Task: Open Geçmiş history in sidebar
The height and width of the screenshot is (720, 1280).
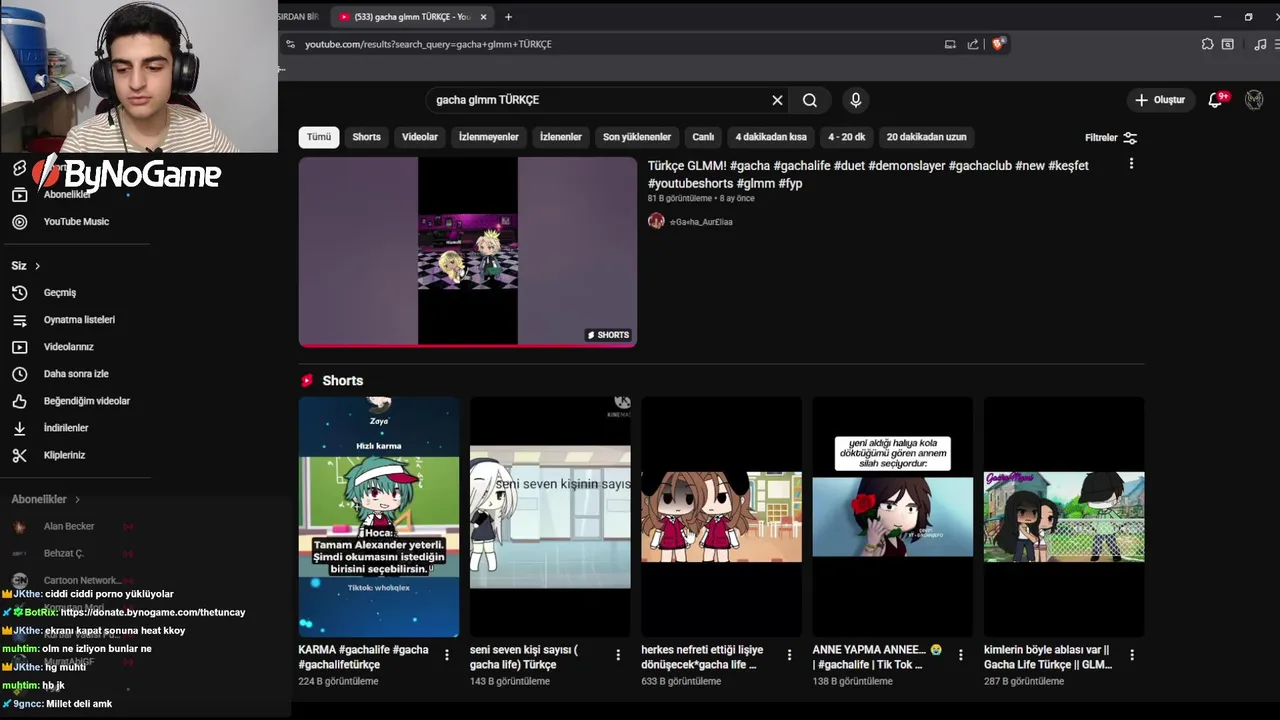Action: point(60,293)
